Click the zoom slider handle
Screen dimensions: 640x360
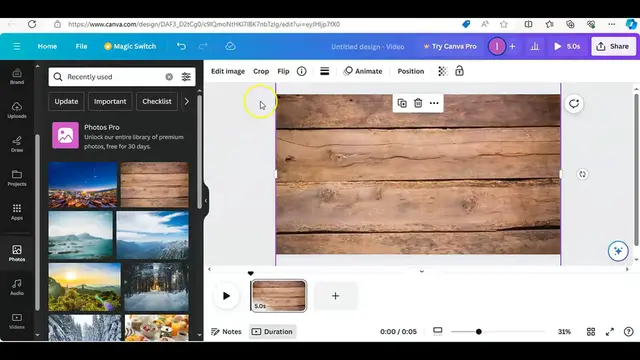[478, 332]
